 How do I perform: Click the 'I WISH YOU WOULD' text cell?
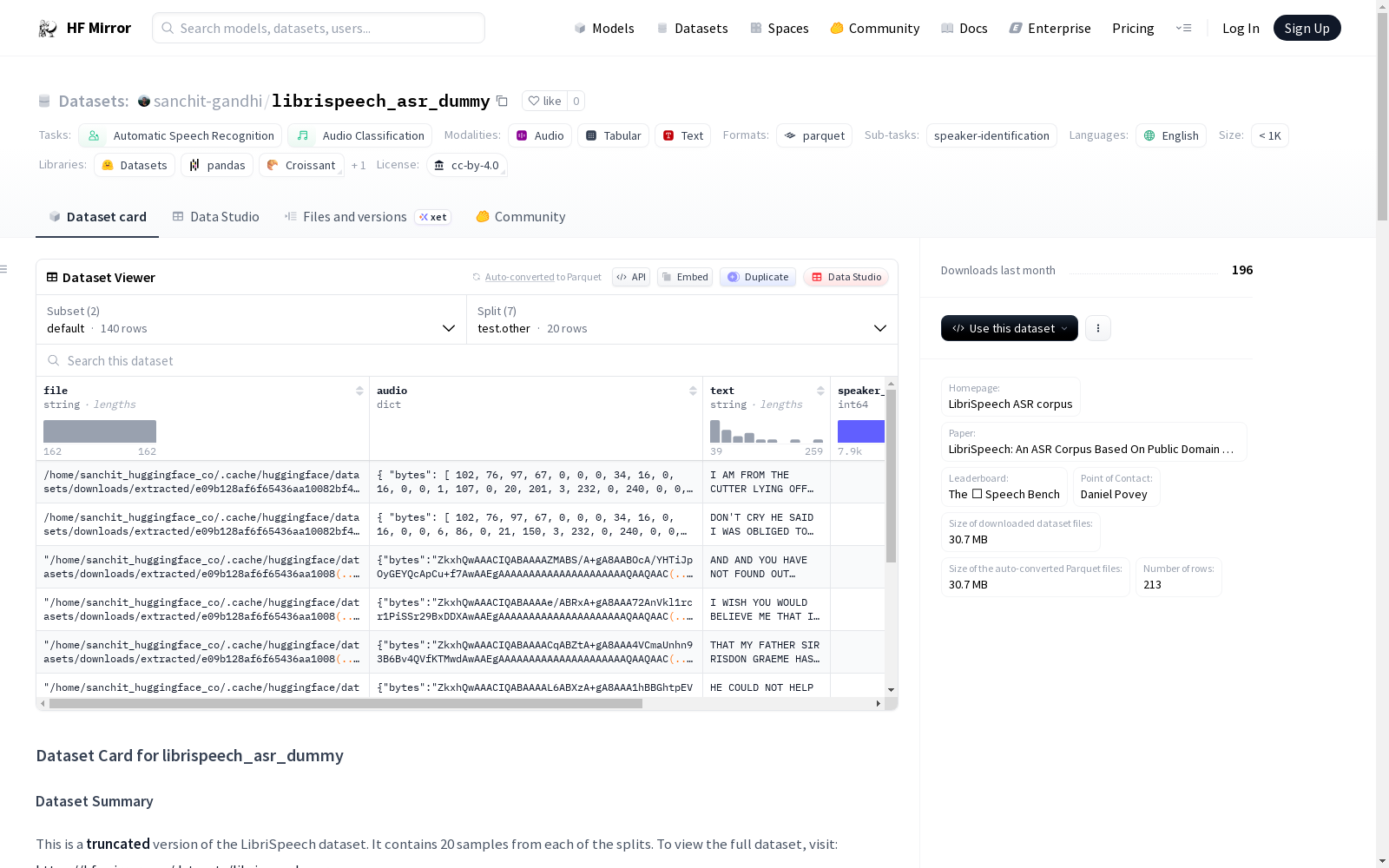click(x=767, y=609)
